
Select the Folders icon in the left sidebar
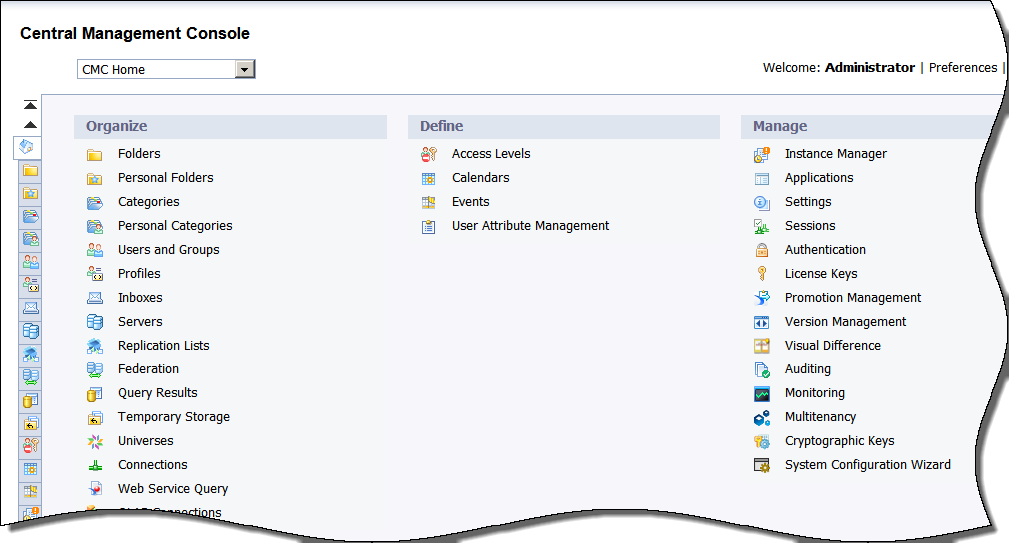pos(30,170)
